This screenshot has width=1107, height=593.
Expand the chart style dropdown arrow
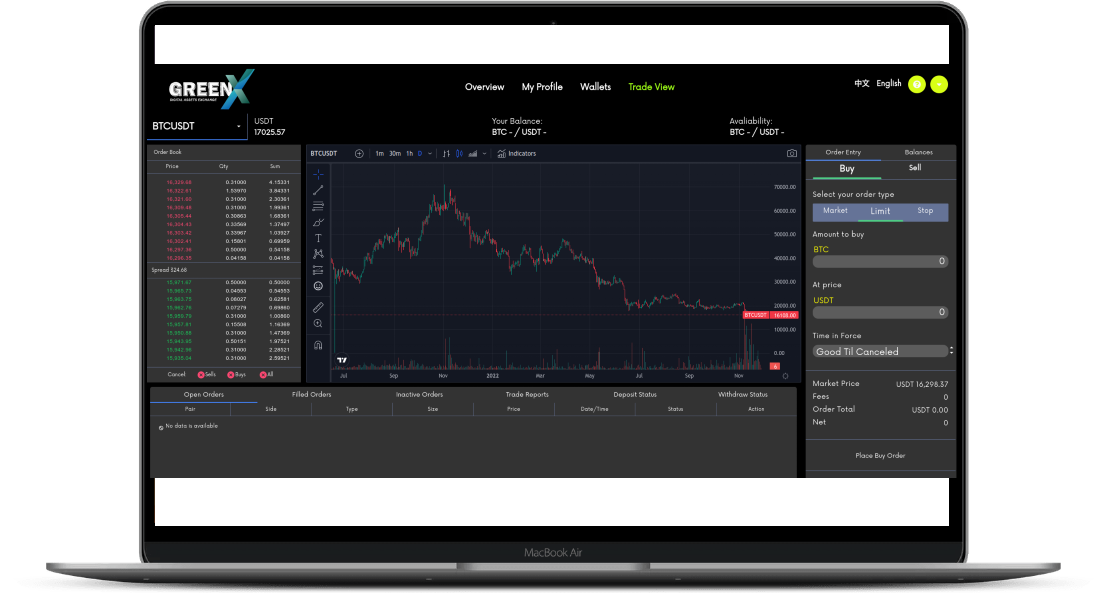(484, 154)
